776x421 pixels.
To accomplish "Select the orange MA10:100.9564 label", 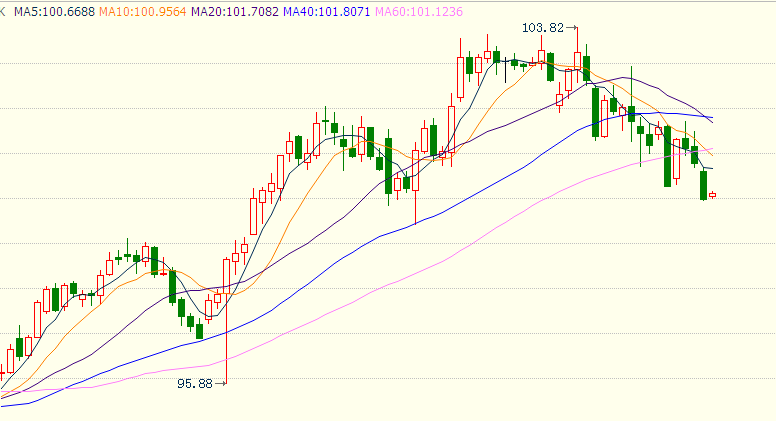I will tap(144, 11).
